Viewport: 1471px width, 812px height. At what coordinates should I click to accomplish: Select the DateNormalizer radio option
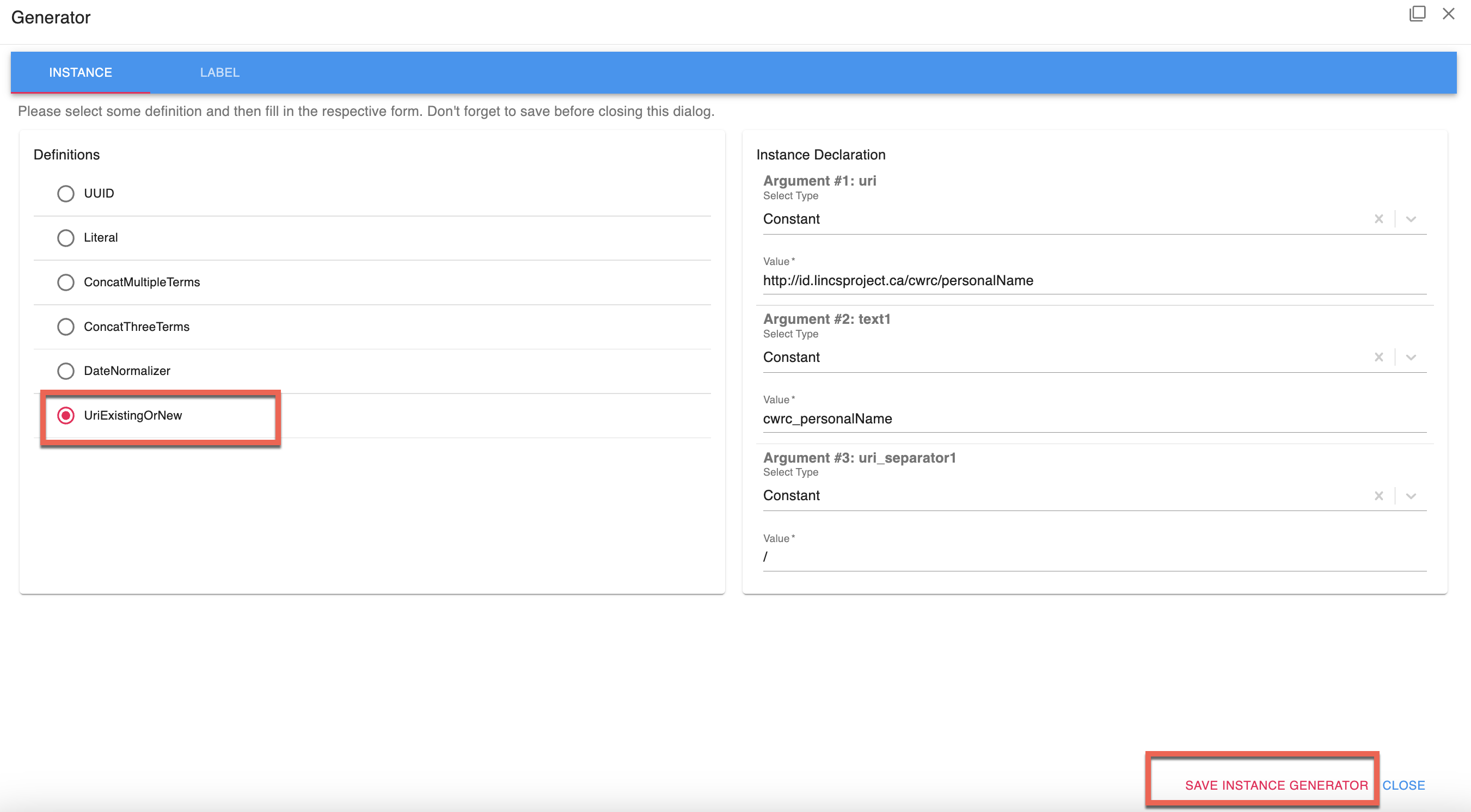(x=66, y=371)
